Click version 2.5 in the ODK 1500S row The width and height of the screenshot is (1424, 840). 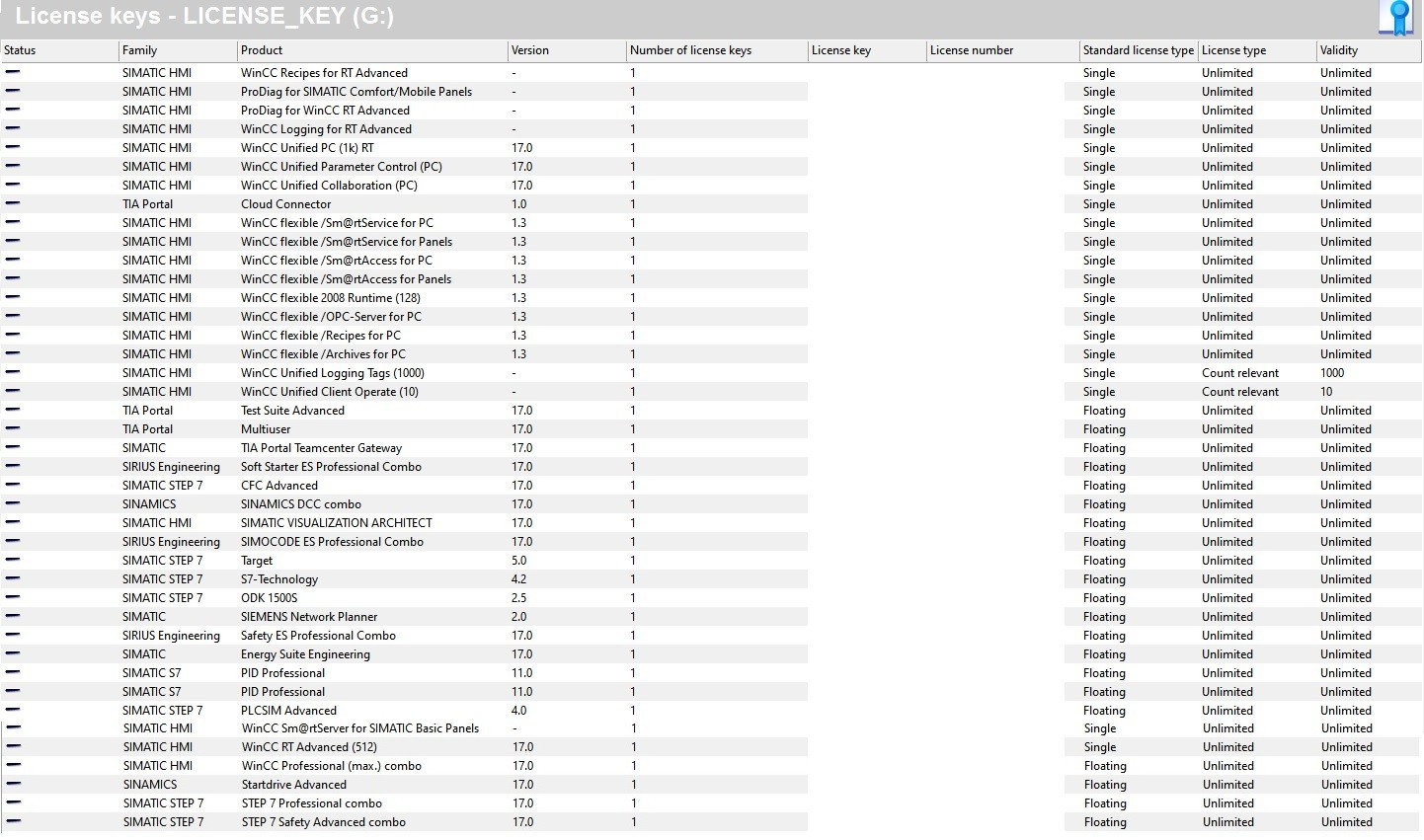click(519, 598)
